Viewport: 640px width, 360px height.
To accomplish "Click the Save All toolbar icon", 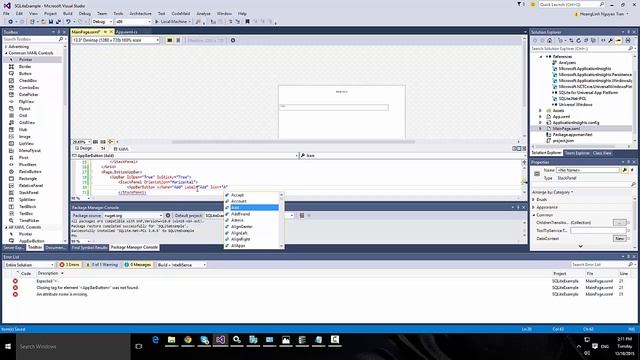I will click(58, 22).
